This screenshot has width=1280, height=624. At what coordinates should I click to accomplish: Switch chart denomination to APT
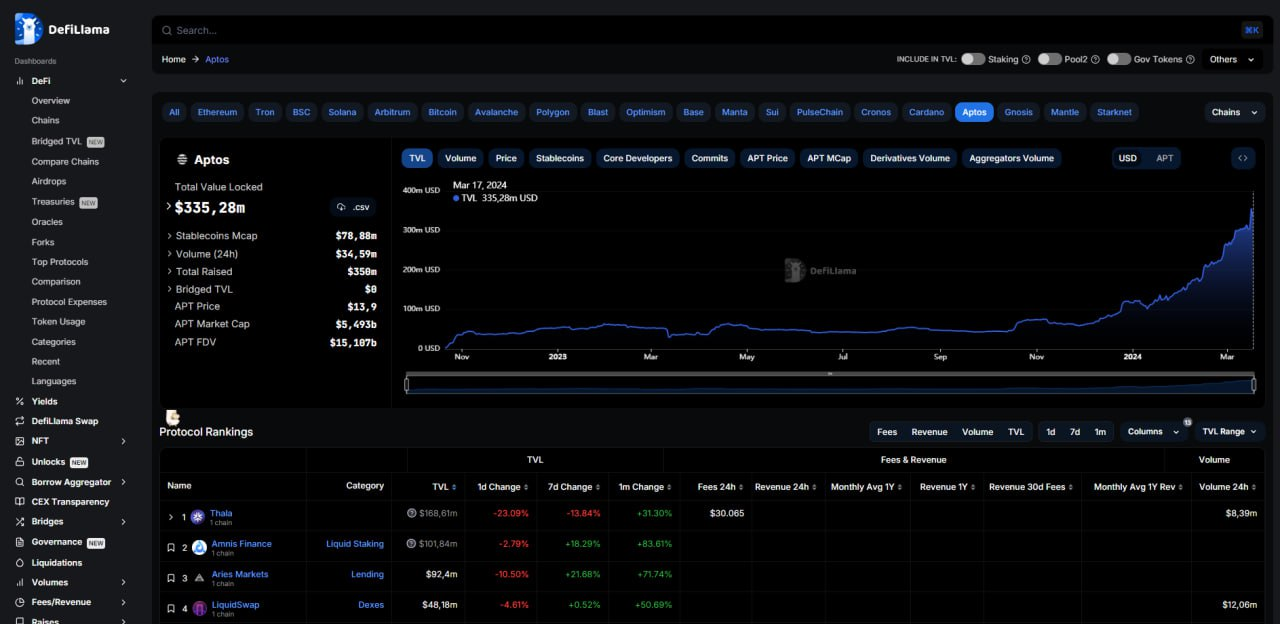point(1165,158)
